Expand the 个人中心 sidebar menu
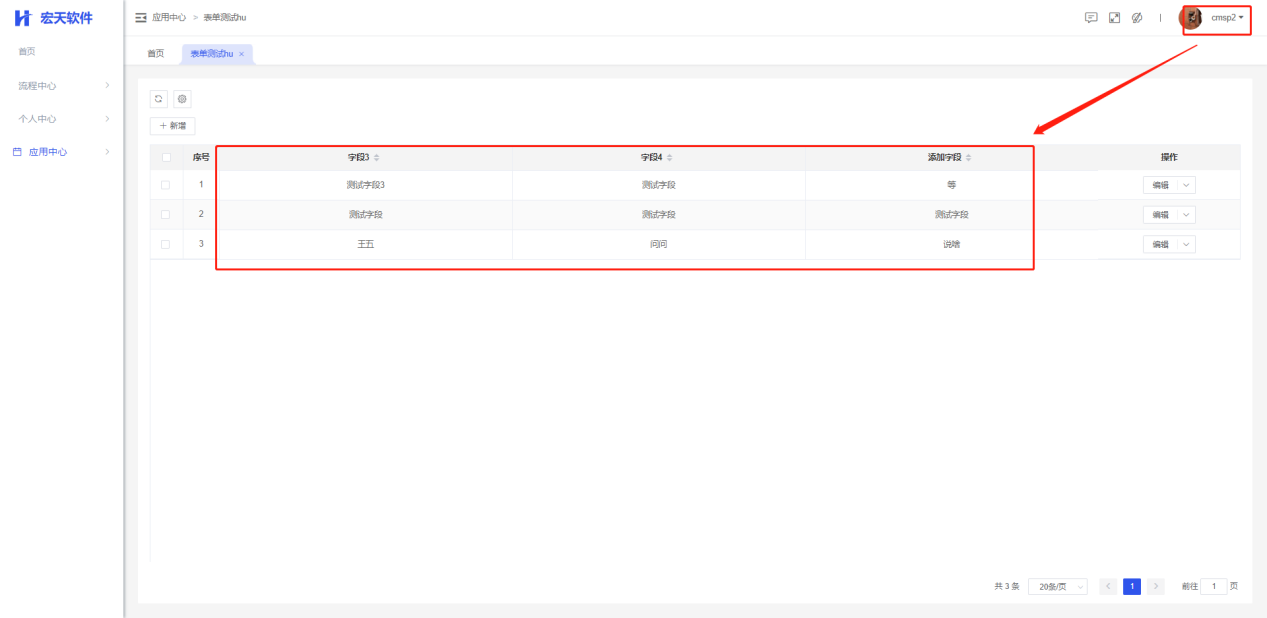The image size is (1267, 618). point(62,119)
